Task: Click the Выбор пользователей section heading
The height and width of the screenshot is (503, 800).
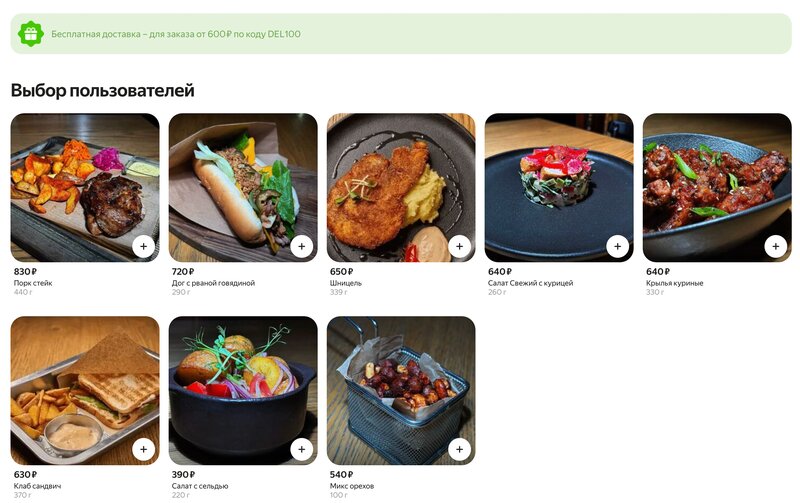Action: coord(103,90)
